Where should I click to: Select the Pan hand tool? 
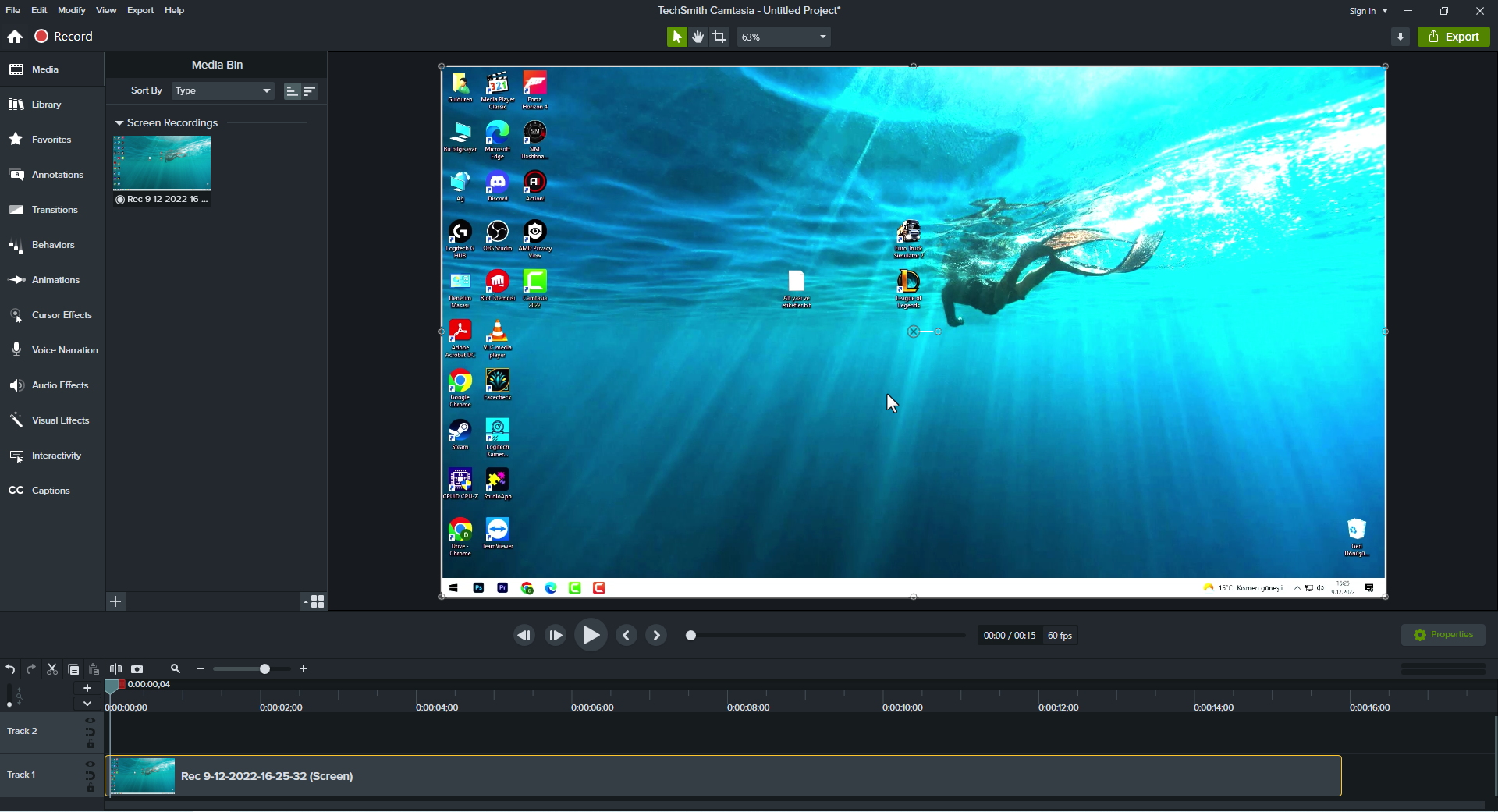point(698,37)
